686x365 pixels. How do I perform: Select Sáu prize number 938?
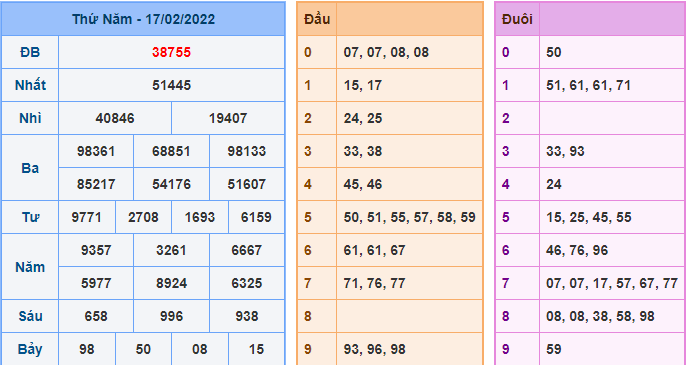tap(247, 316)
